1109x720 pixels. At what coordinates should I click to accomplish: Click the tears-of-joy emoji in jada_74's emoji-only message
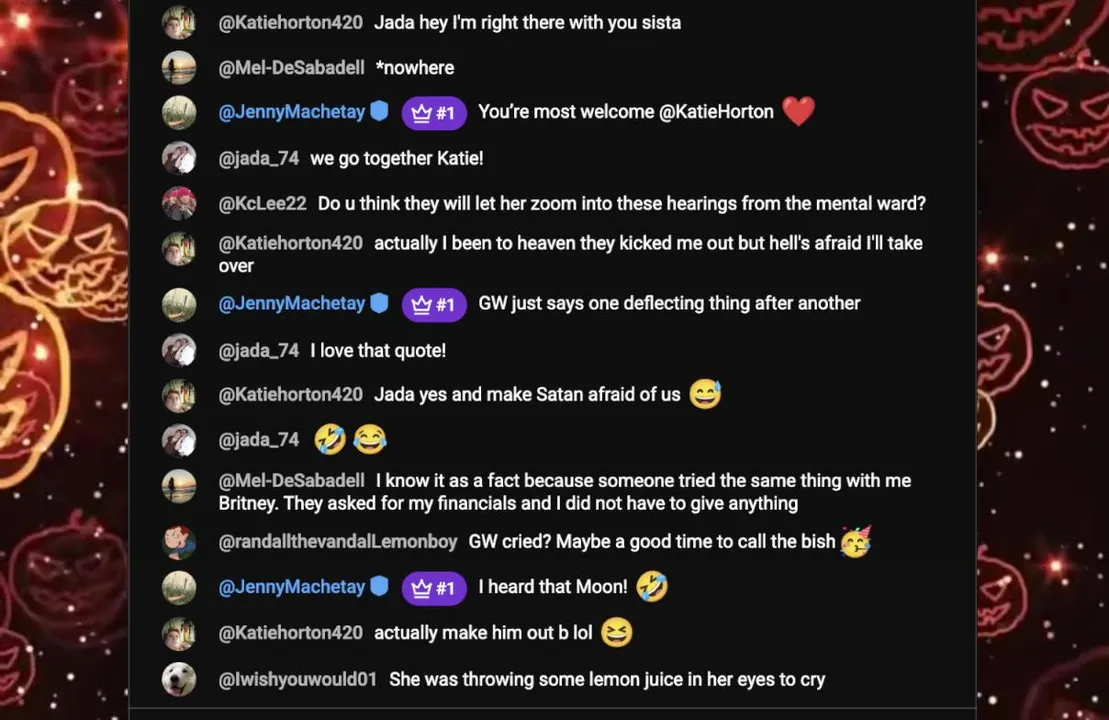tap(370, 439)
